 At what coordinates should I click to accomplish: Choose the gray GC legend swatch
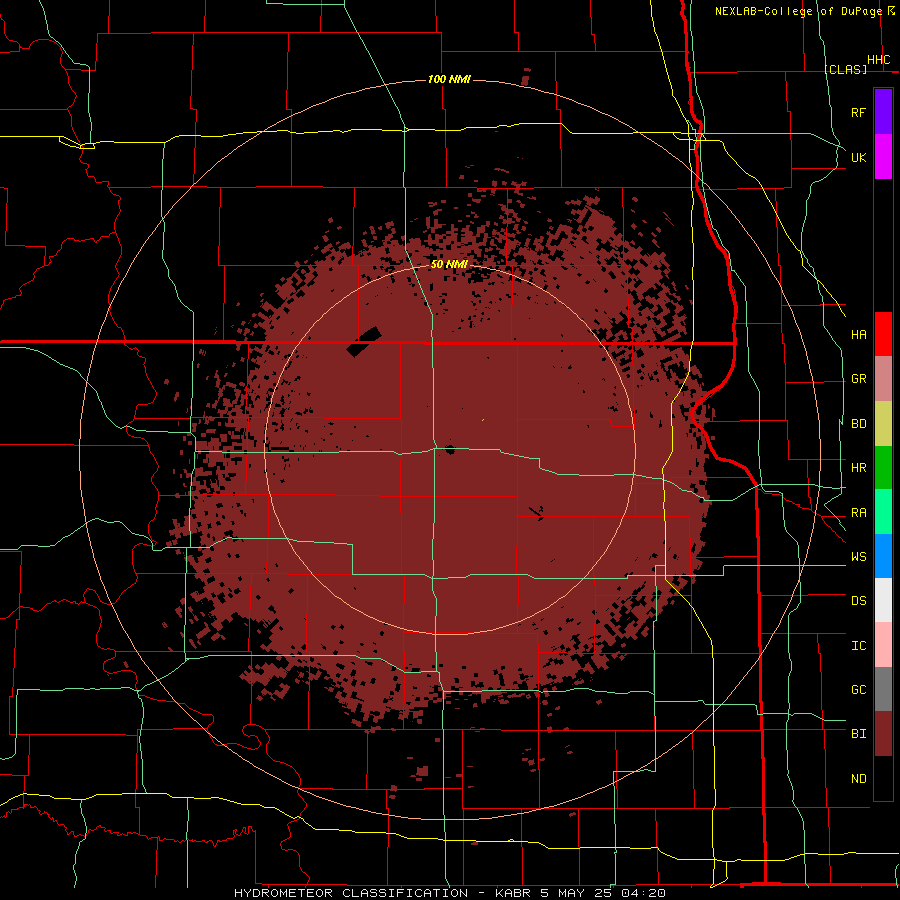click(883, 689)
